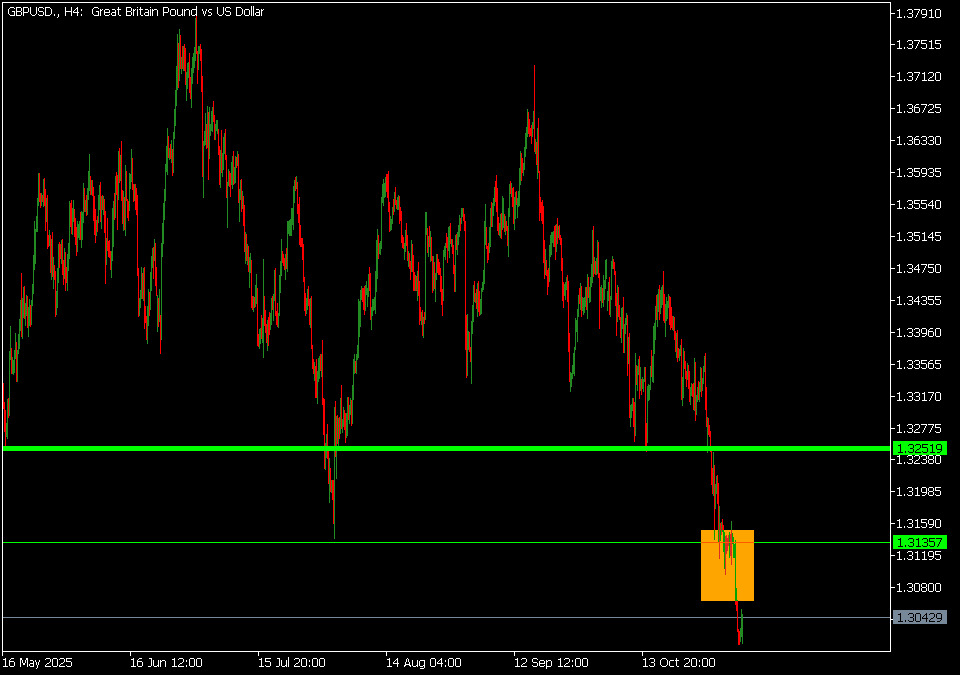Click the 12 Sep 12:00 time label

coord(551,662)
